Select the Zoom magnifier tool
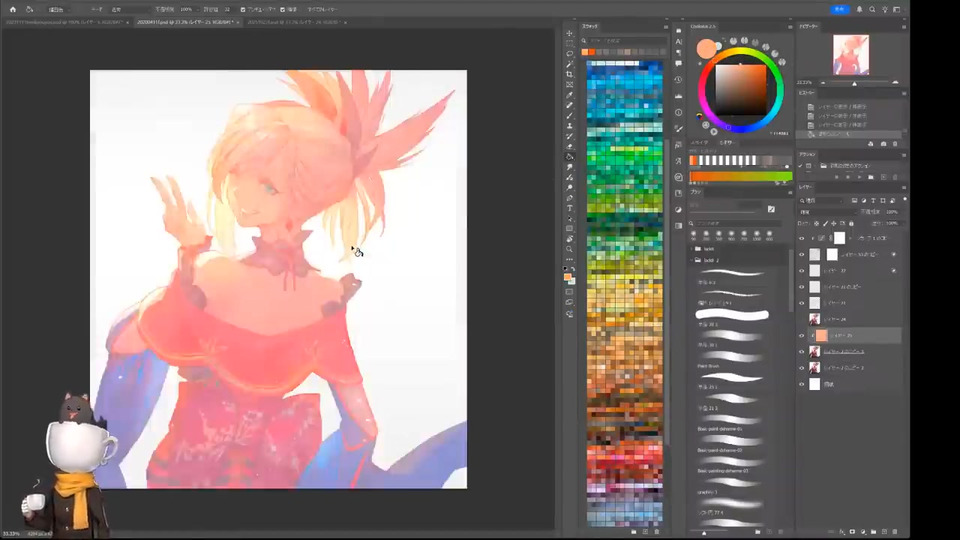The width and height of the screenshot is (960, 540). pos(570,249)
